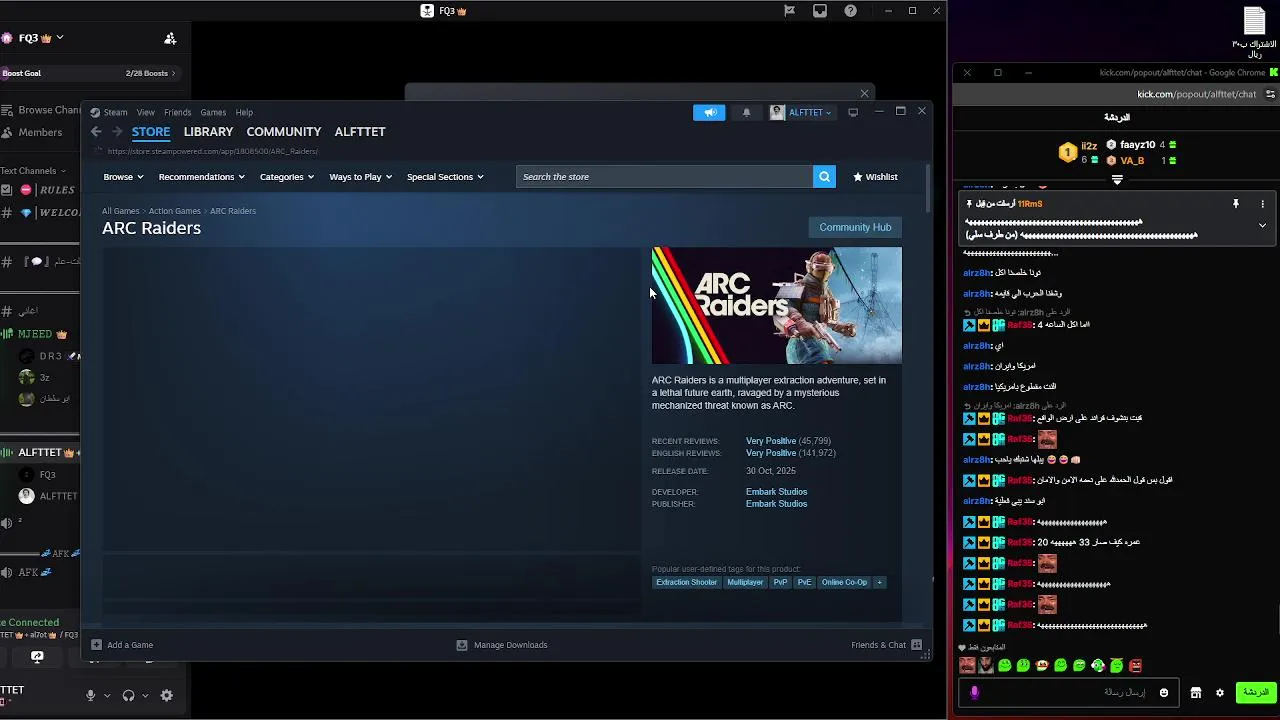Screen dimensions: 1280x720
Task: Switch to the COMMUNITY tab
Action: click(284, 131)
